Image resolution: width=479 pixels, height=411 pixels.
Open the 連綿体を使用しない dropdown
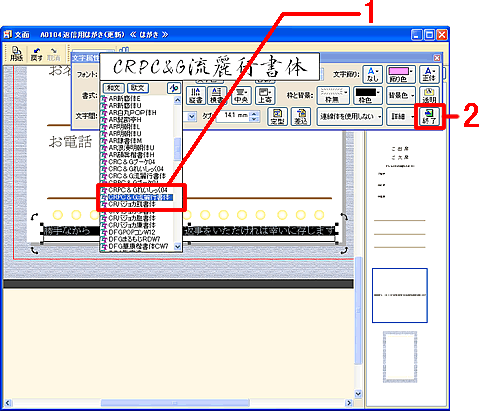click(350, 116)
